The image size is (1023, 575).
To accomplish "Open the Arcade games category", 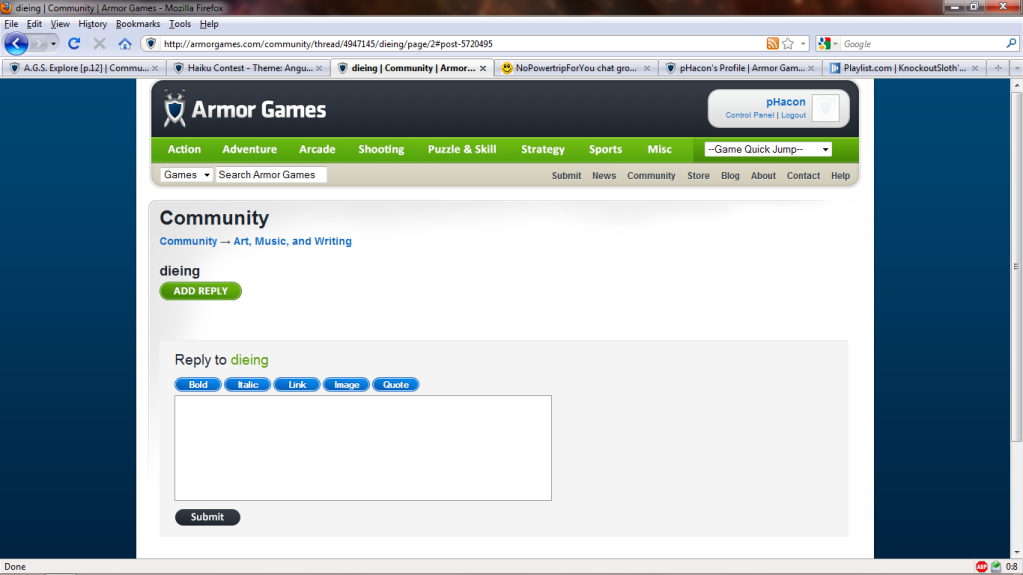I will click(x=317, y=149).
